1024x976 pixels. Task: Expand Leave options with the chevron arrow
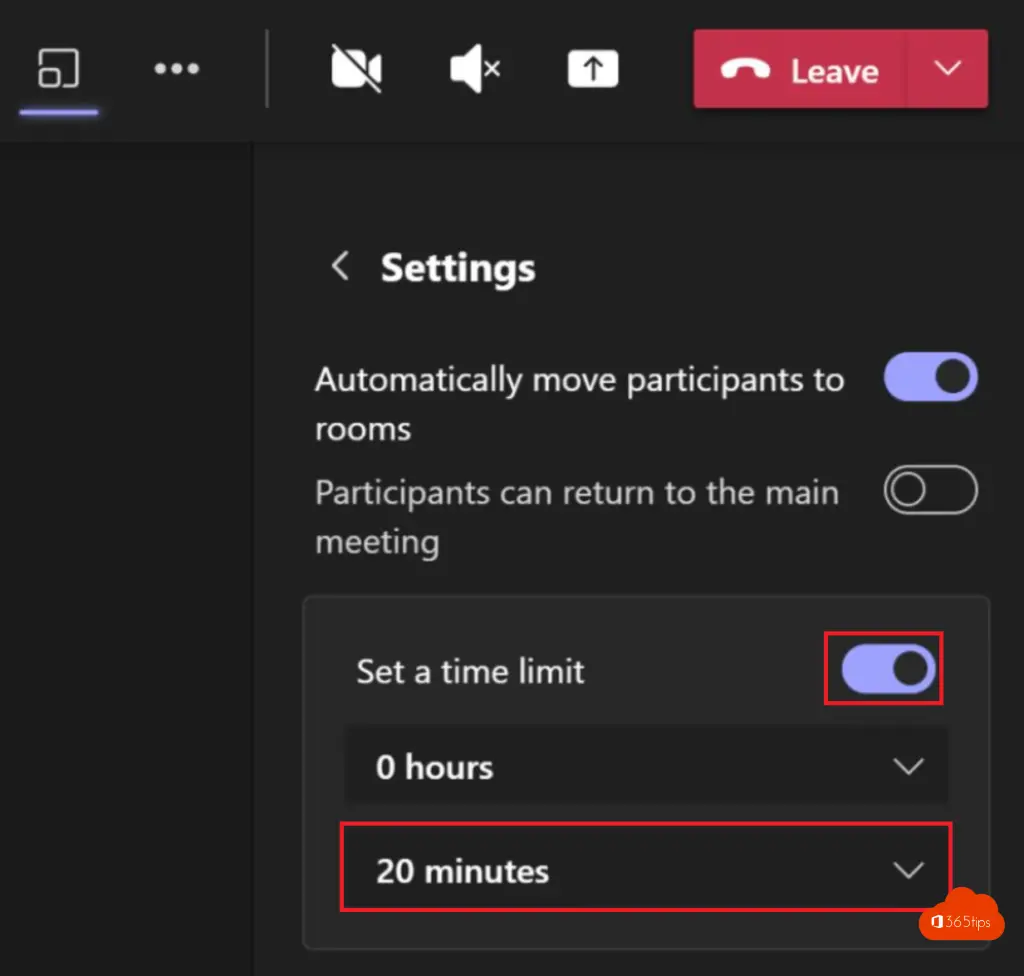point(947,69)
